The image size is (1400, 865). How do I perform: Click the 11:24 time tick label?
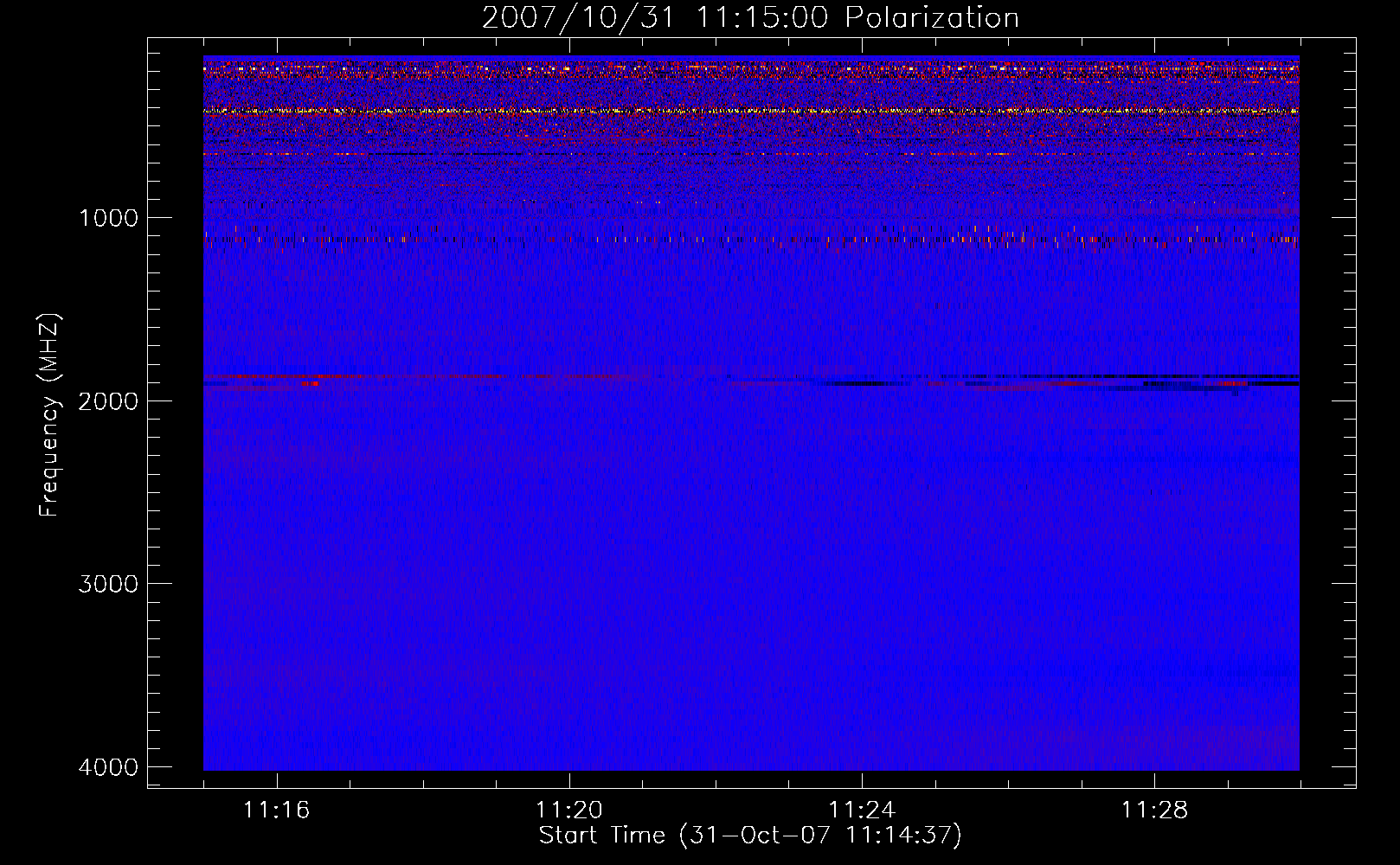(862, 810)
